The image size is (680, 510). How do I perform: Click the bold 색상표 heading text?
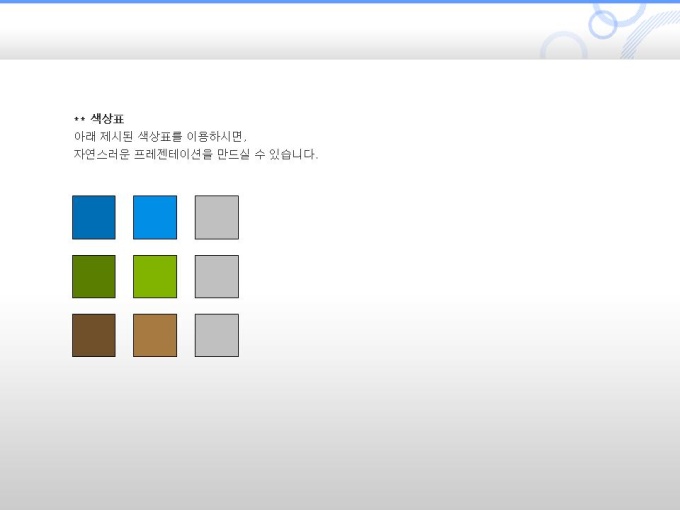[x=107, y=118]
